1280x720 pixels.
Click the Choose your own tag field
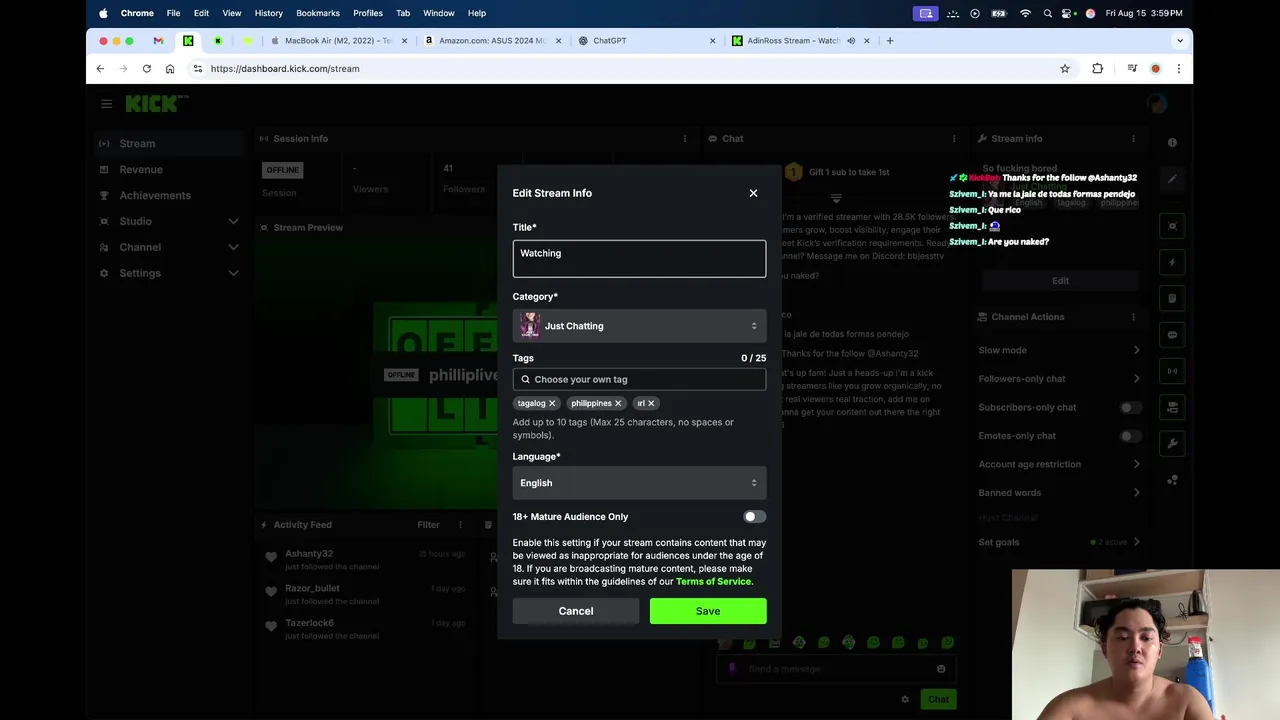(x=639, y=379)
